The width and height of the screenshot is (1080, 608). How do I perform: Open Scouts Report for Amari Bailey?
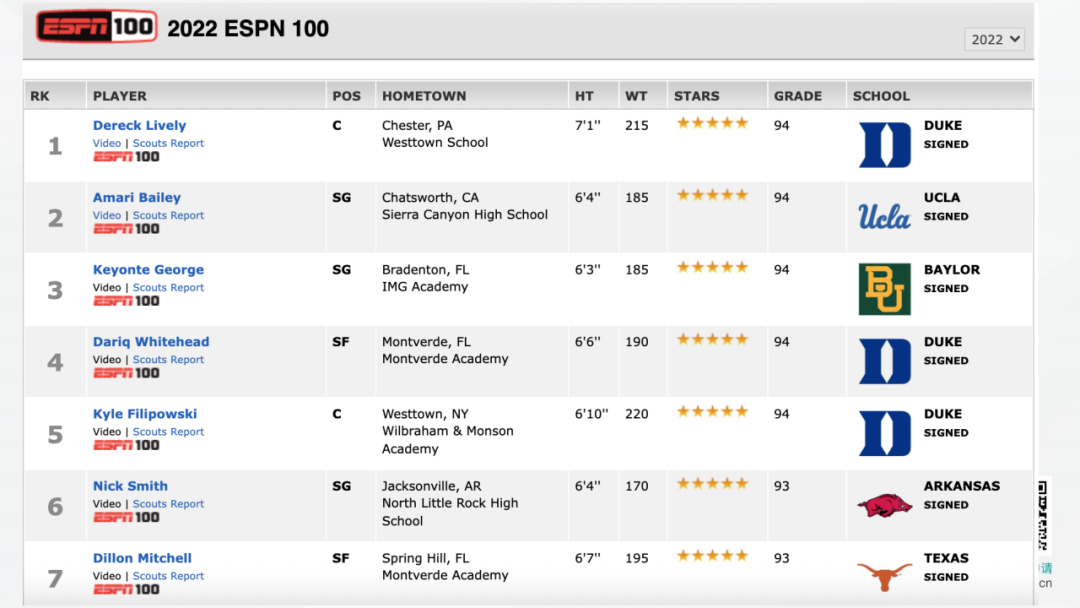click(x=168, y=215)
